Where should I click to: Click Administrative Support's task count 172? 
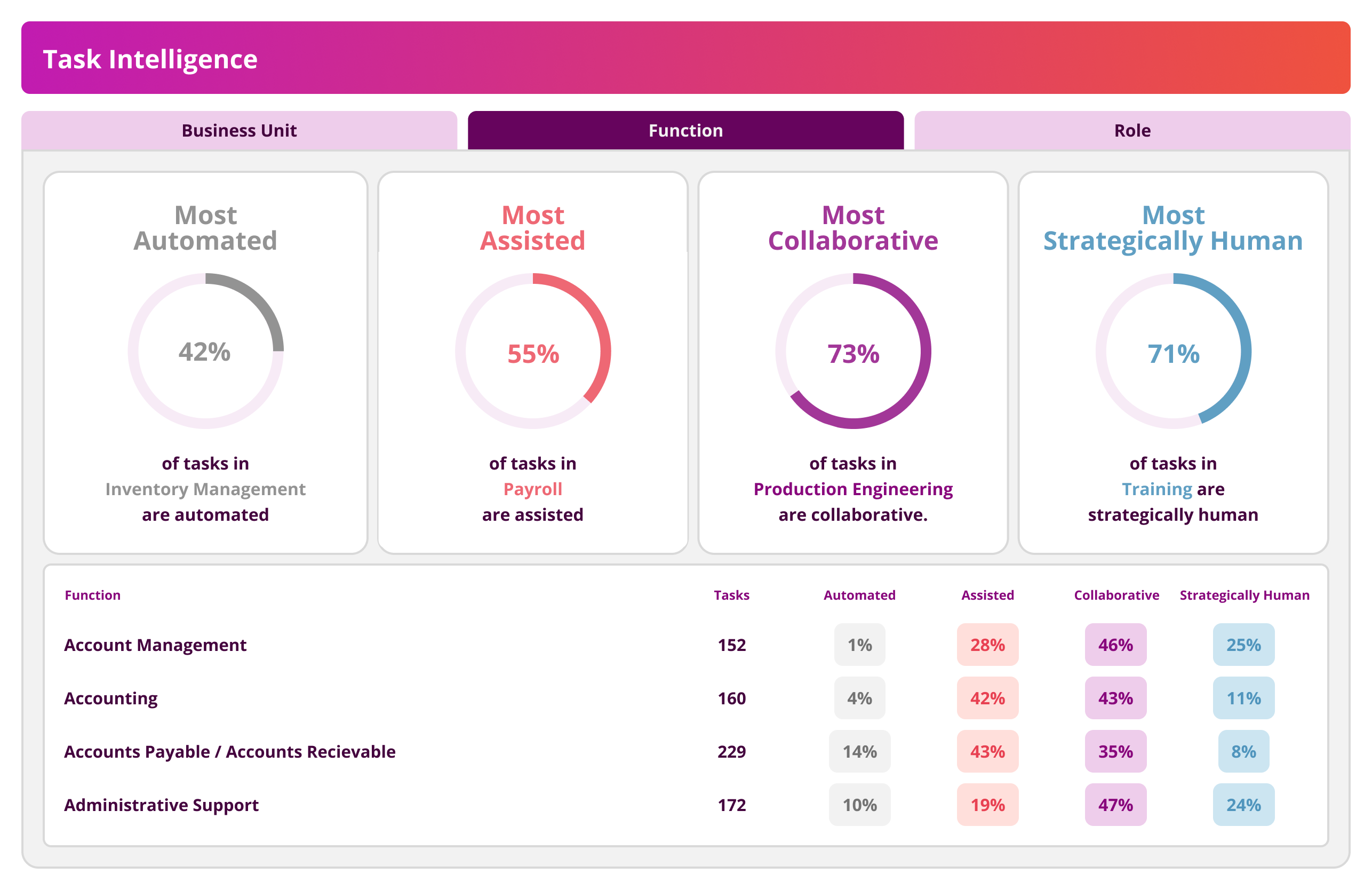[731, 805]
